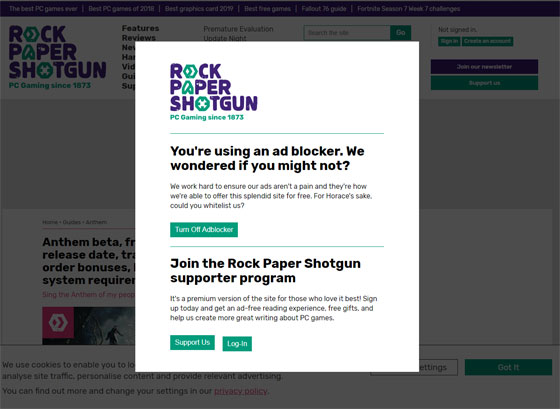Open the Premature Evaluation link
560x409 pixels.
tap(238, 29)
